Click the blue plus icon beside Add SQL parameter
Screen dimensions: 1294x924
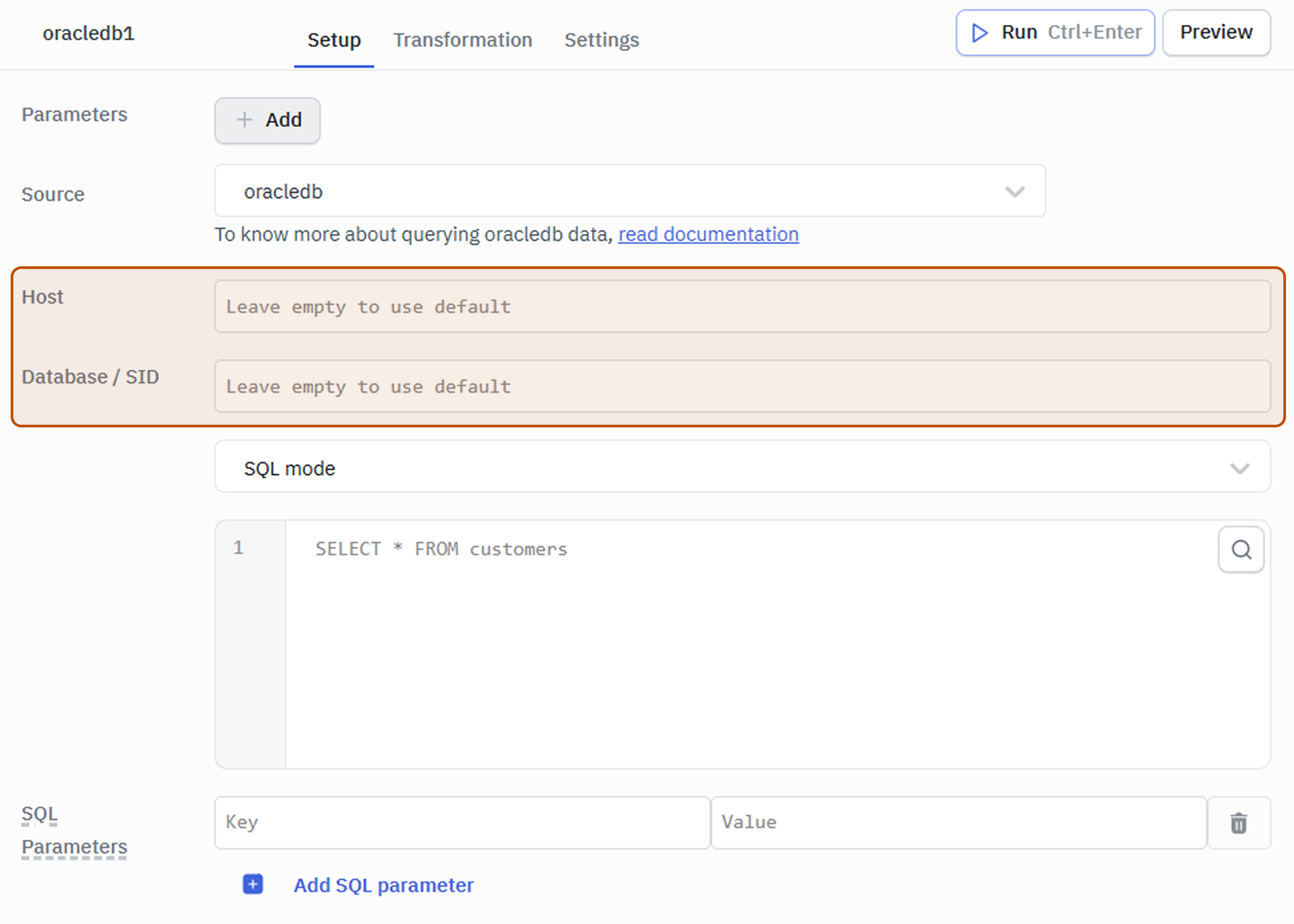pos(253,885)
